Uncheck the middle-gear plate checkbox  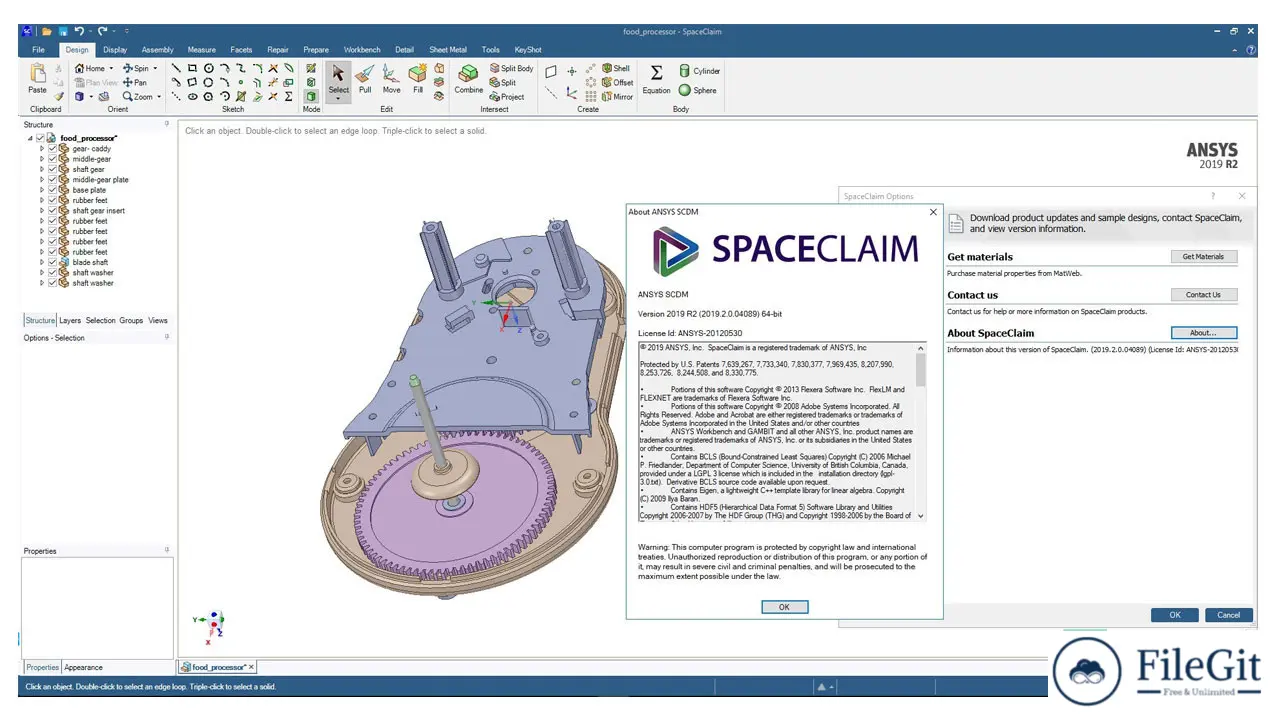pos(53,180)
